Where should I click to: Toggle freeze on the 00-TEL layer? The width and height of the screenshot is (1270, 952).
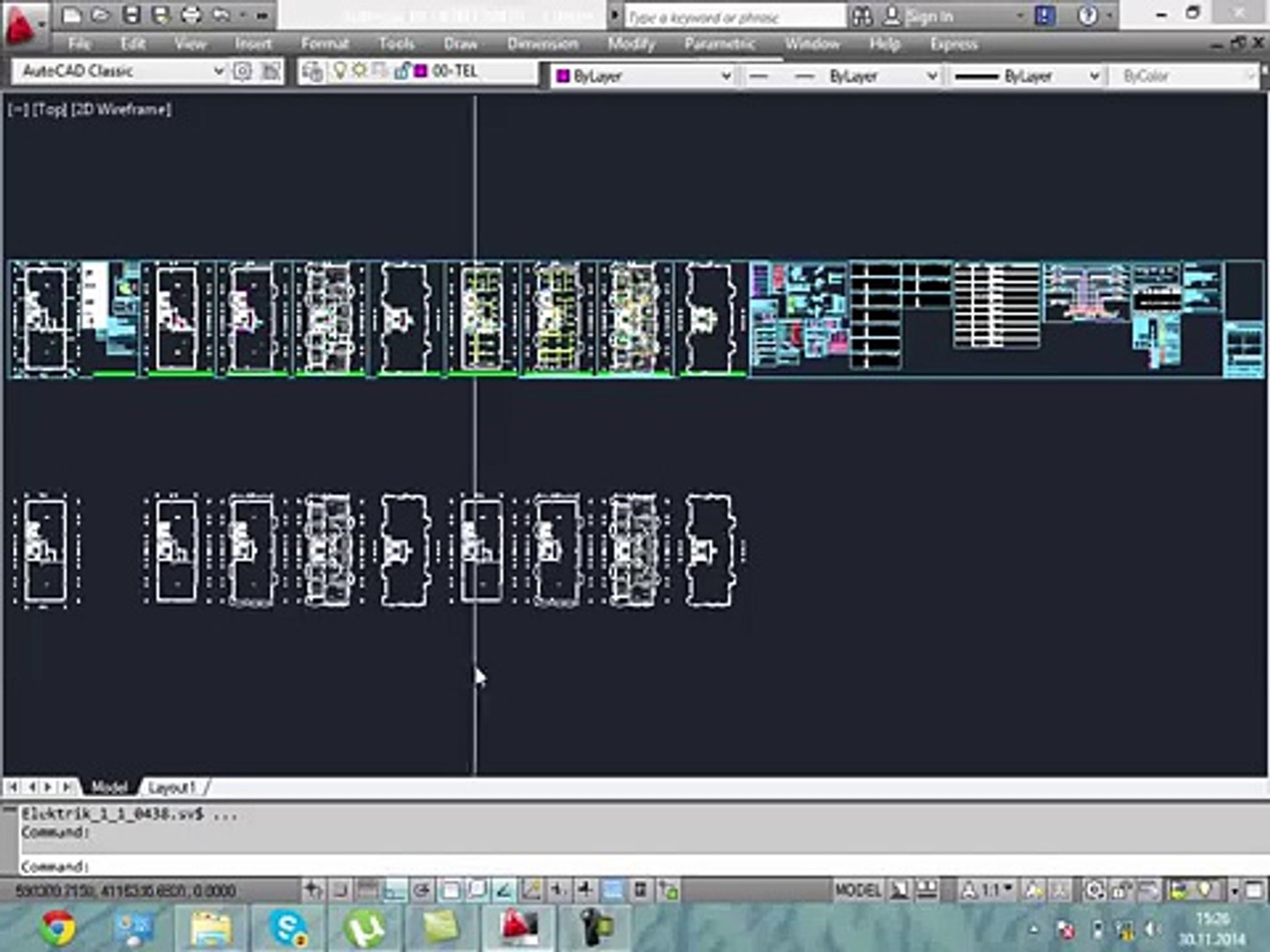click(360, 71)
